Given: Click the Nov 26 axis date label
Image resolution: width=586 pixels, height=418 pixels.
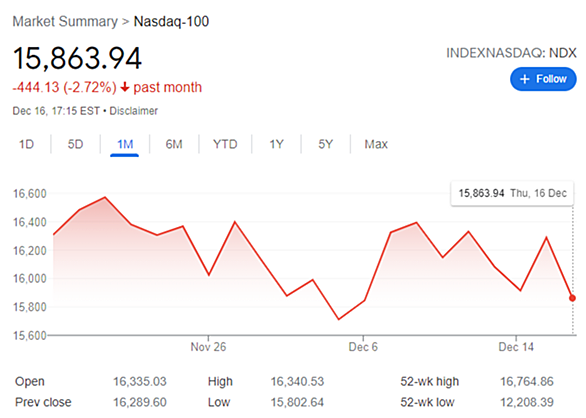Looking at the screenshot, I should (x=208, y=347).
